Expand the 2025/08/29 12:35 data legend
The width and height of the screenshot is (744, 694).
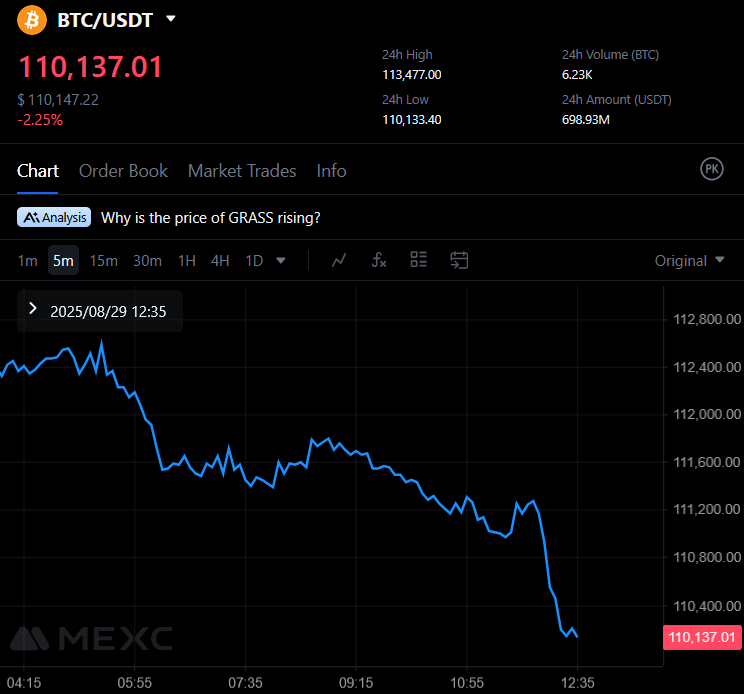click(33, 310)
